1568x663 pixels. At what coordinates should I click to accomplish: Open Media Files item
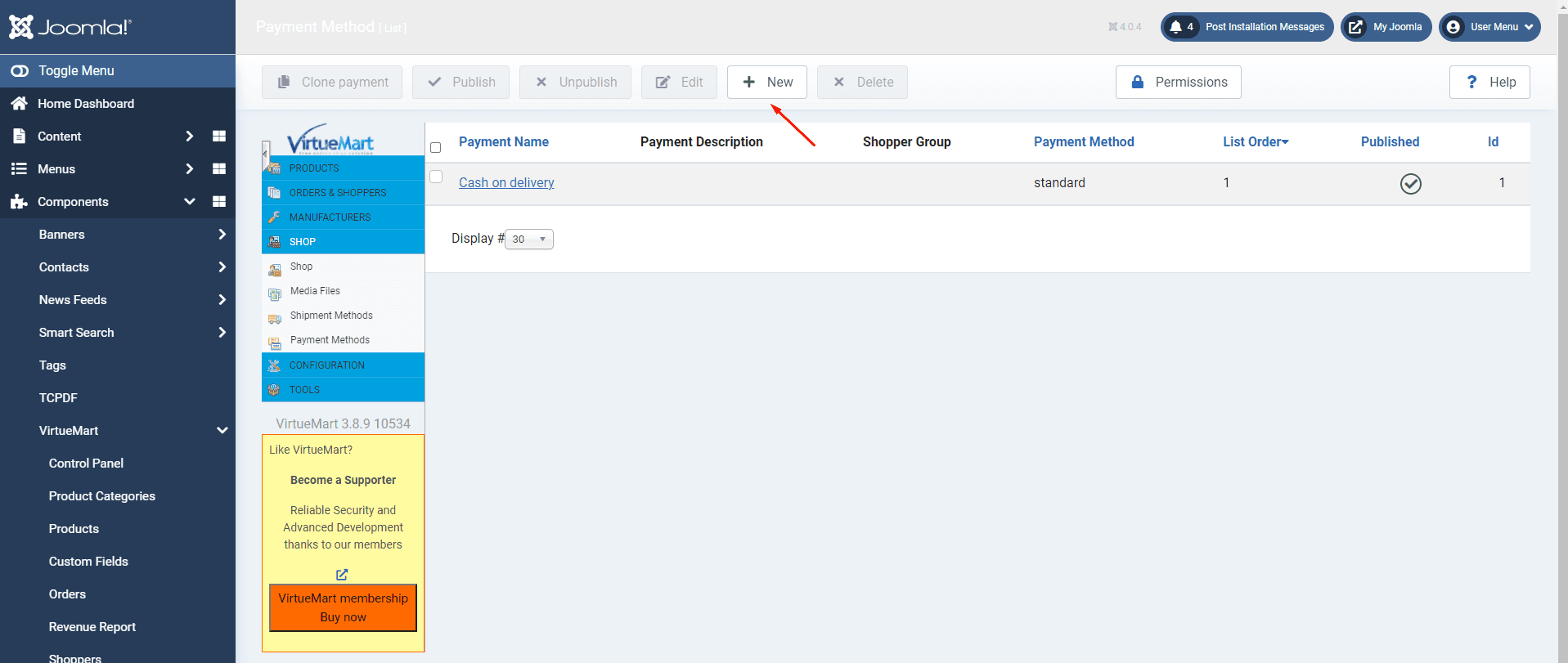[x=315, y=291]
